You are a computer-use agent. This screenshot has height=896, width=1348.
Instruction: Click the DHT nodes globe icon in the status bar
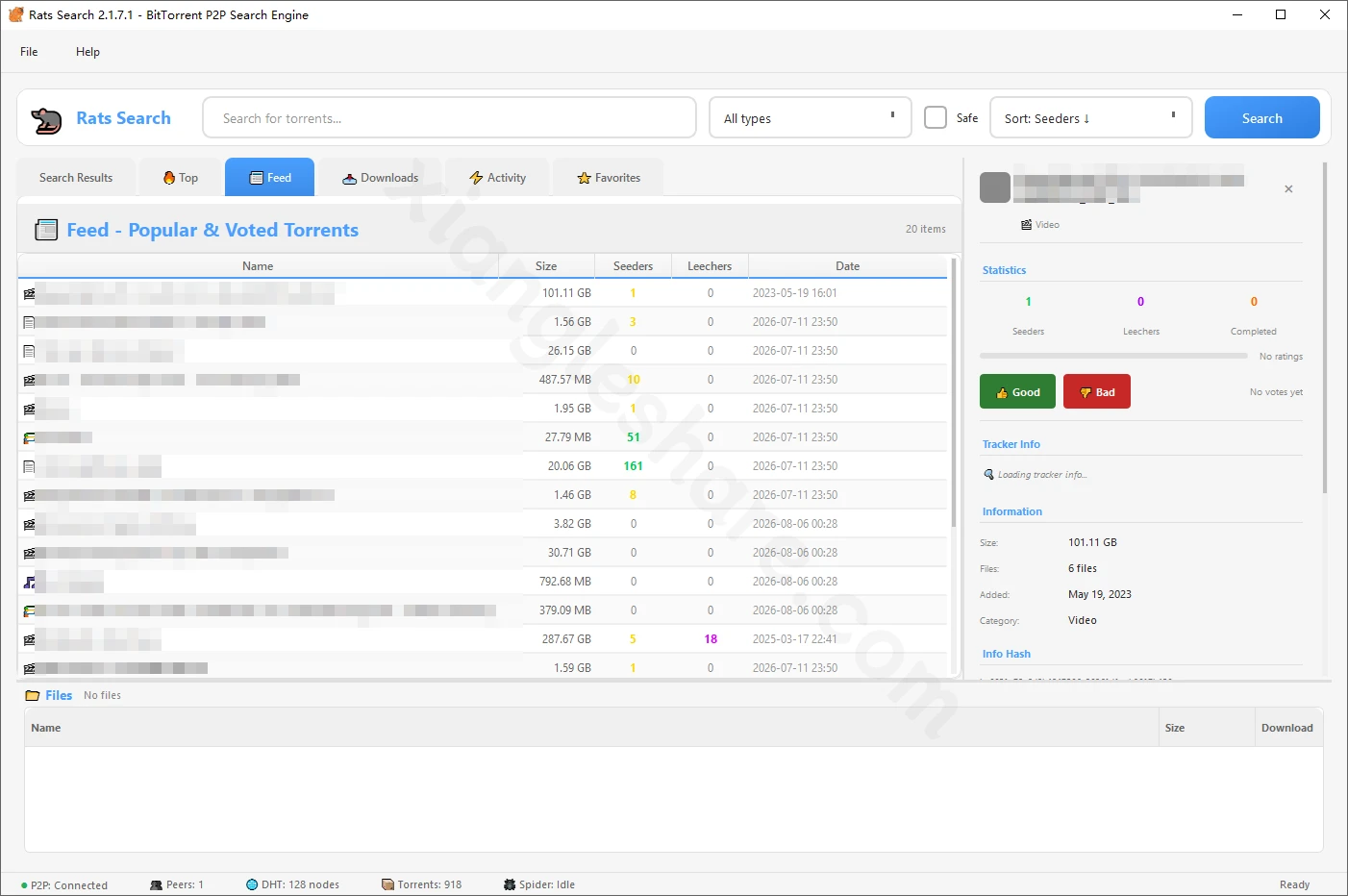coord(252,884)
